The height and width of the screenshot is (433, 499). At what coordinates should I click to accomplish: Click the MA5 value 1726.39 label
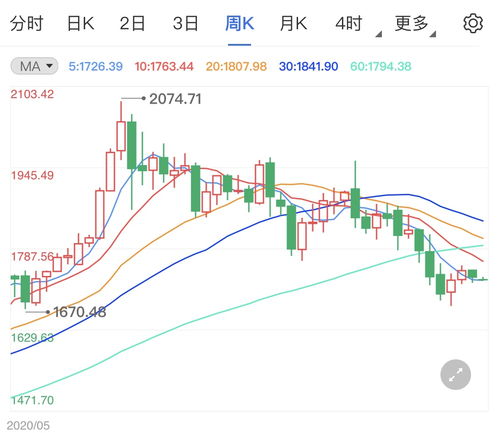click(x=96, y=66)
